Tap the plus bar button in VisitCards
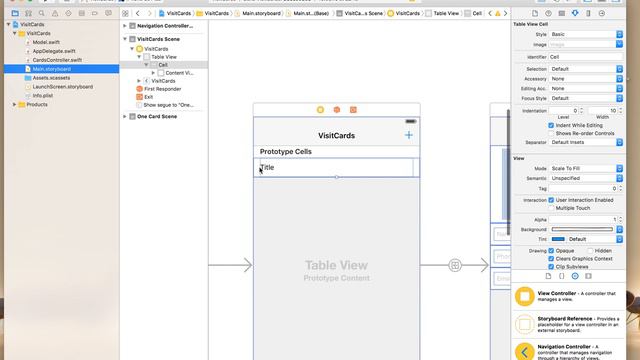Viewport: 640px width, 360px height. [409, 135]
